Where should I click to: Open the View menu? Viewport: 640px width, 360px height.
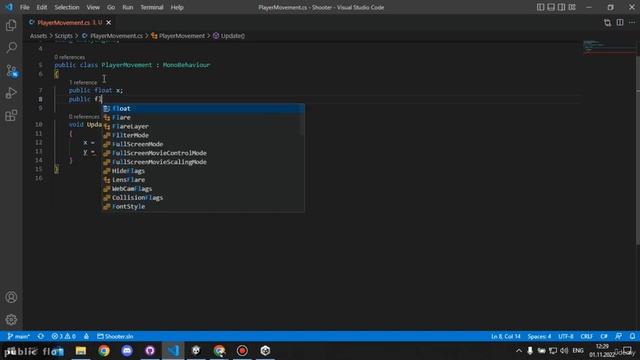pos(93,7)
